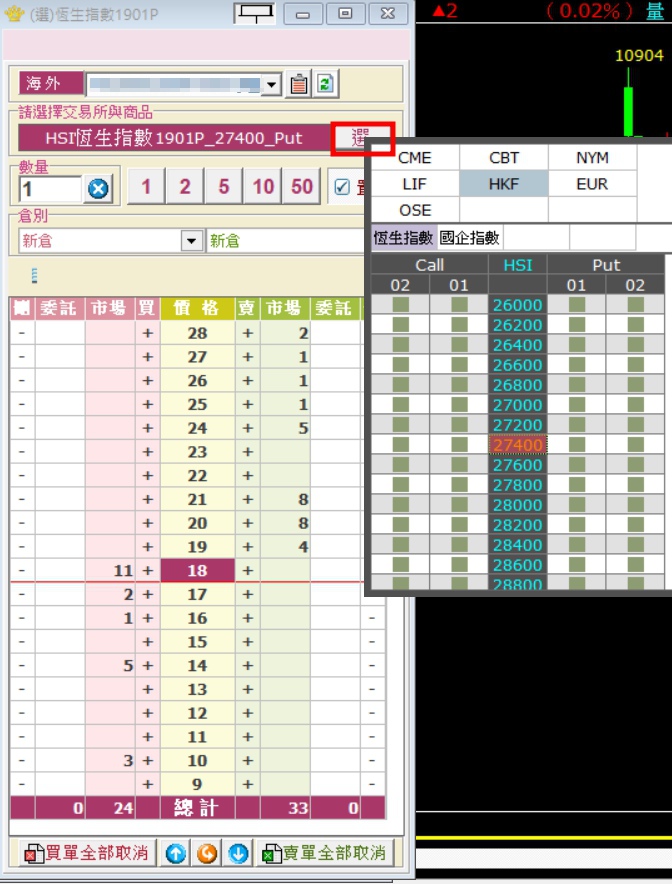Image resolution: width=672 pixels, height=884 pixels.
Task: Select Call 01 square for strike 28400
Action: point(459,545)
